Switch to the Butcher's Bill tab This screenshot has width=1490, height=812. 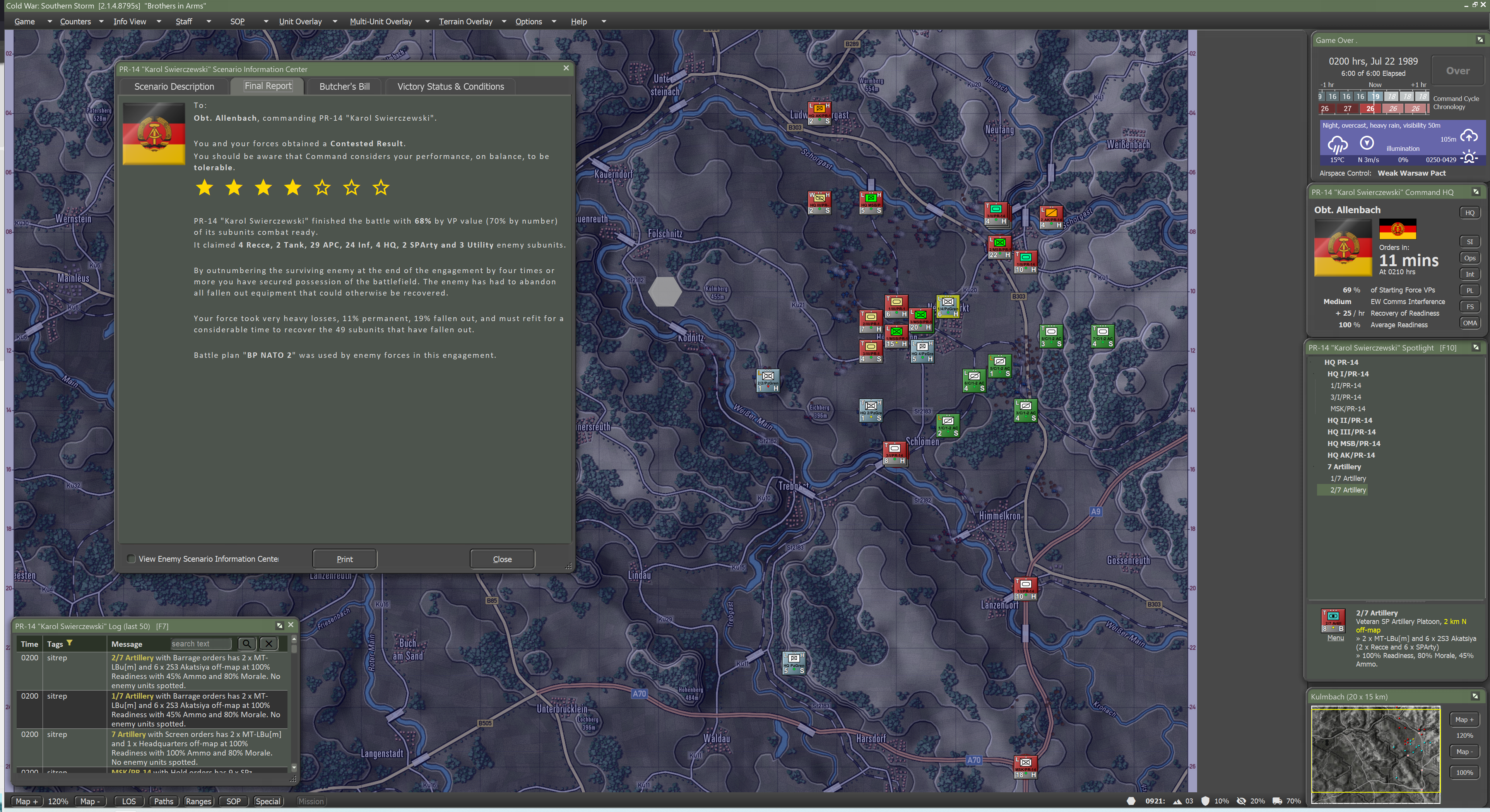344,87
